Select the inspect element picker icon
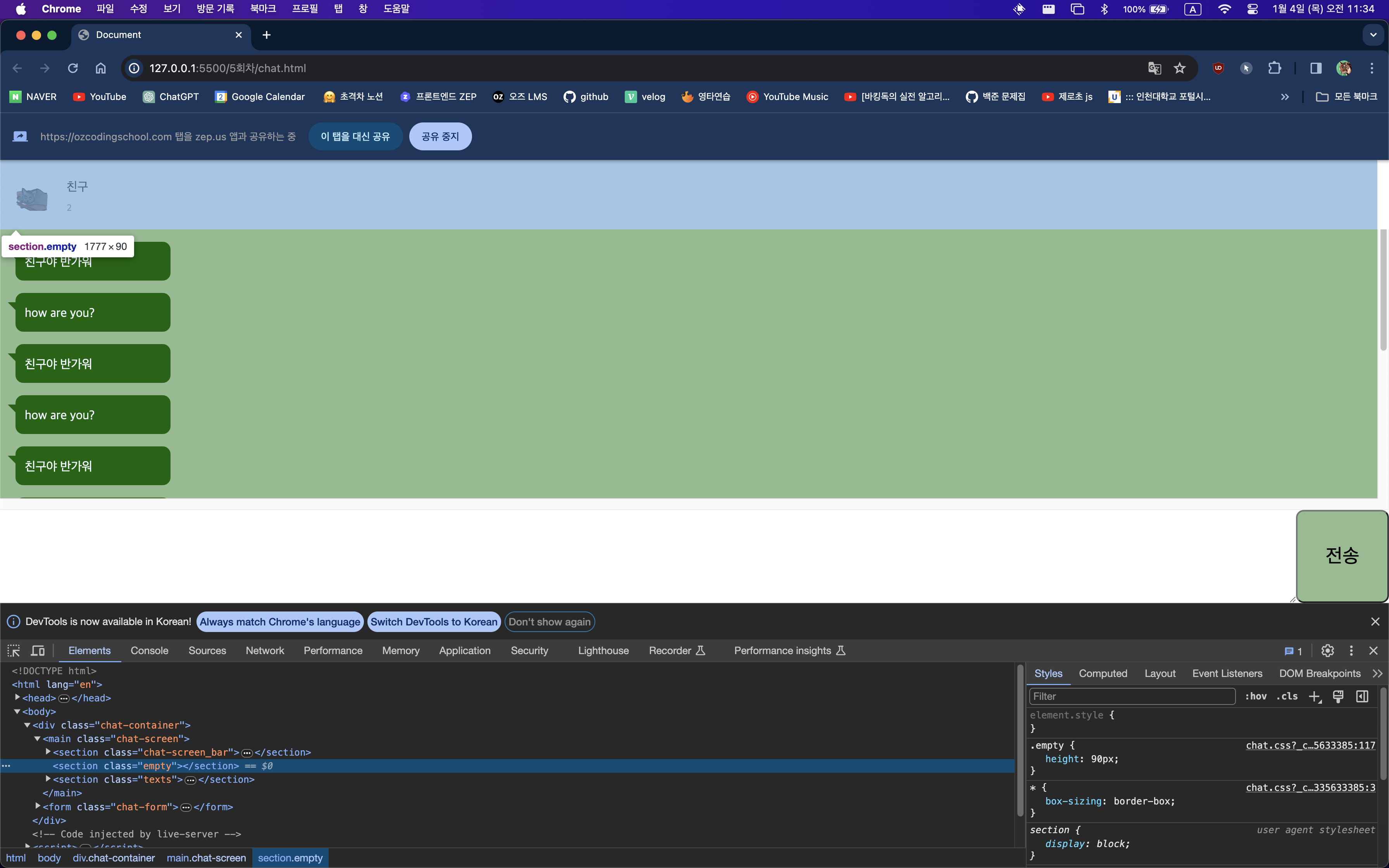The image size is (1389, 868). [x=14, y=651]
